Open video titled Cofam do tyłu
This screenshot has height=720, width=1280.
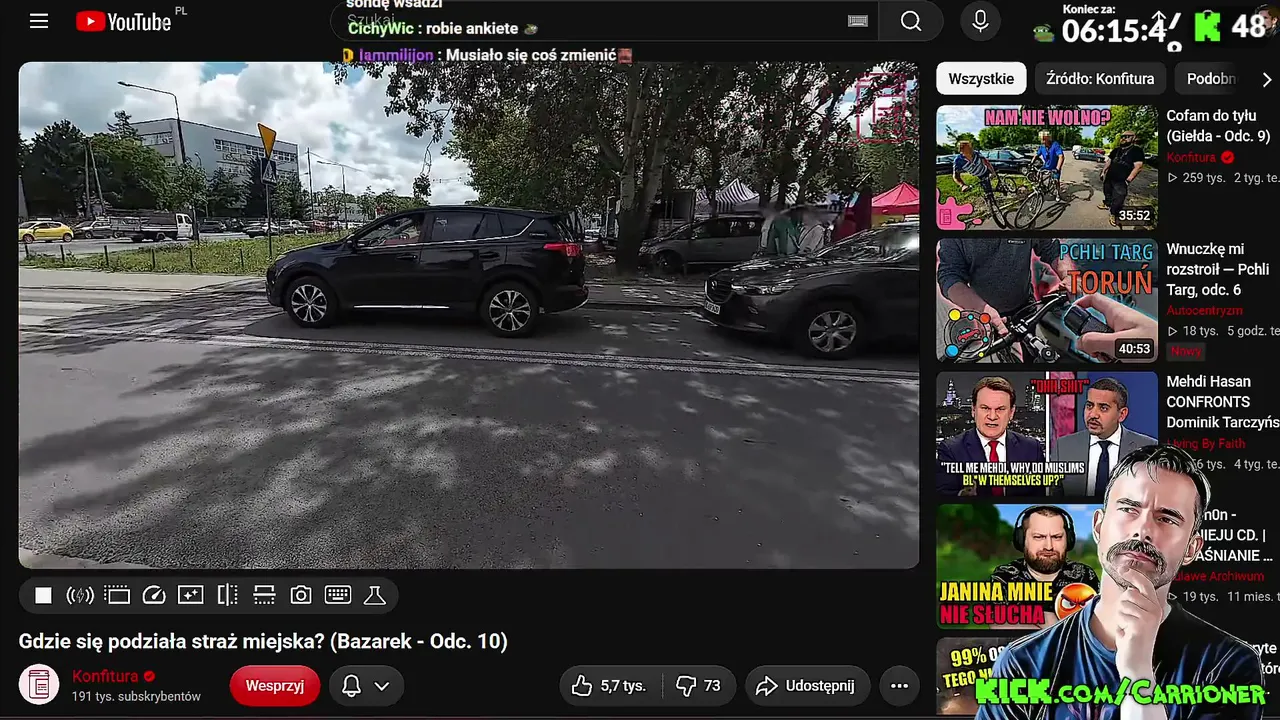tap(1218, 126)
